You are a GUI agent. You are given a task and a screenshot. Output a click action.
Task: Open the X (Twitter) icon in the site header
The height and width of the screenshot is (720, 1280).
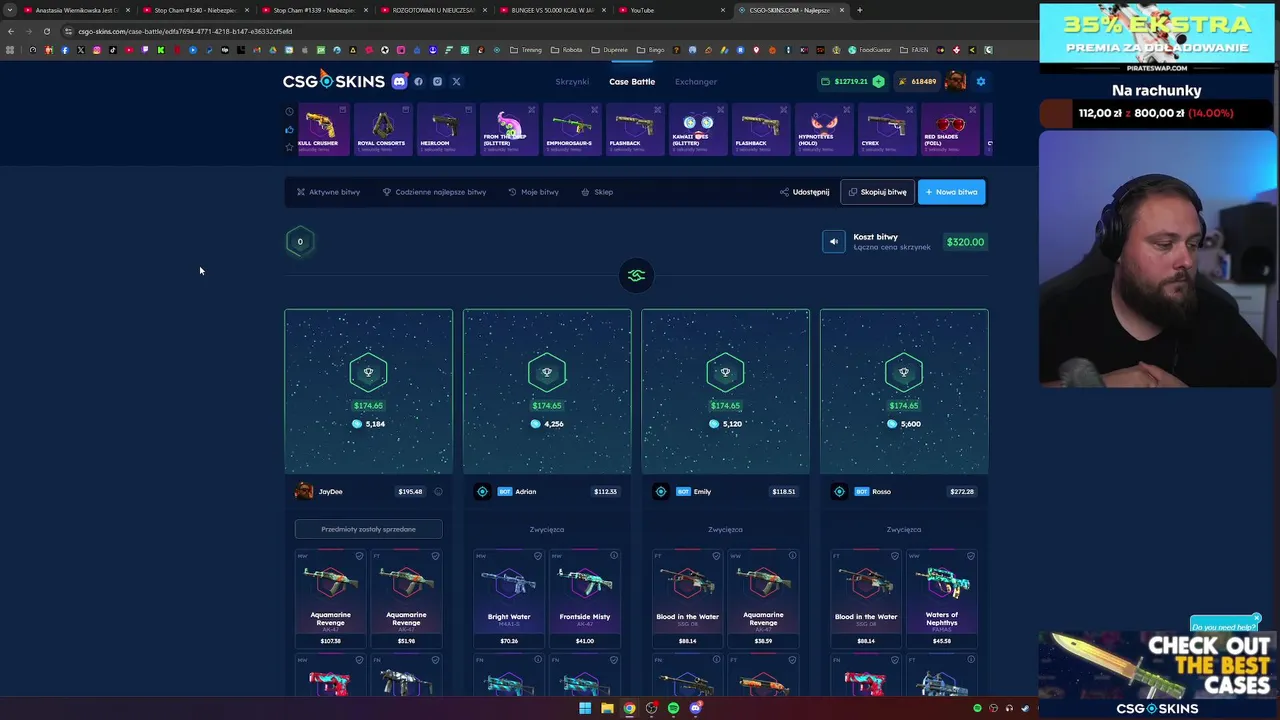pyautogui.click(x=456, y=82)
